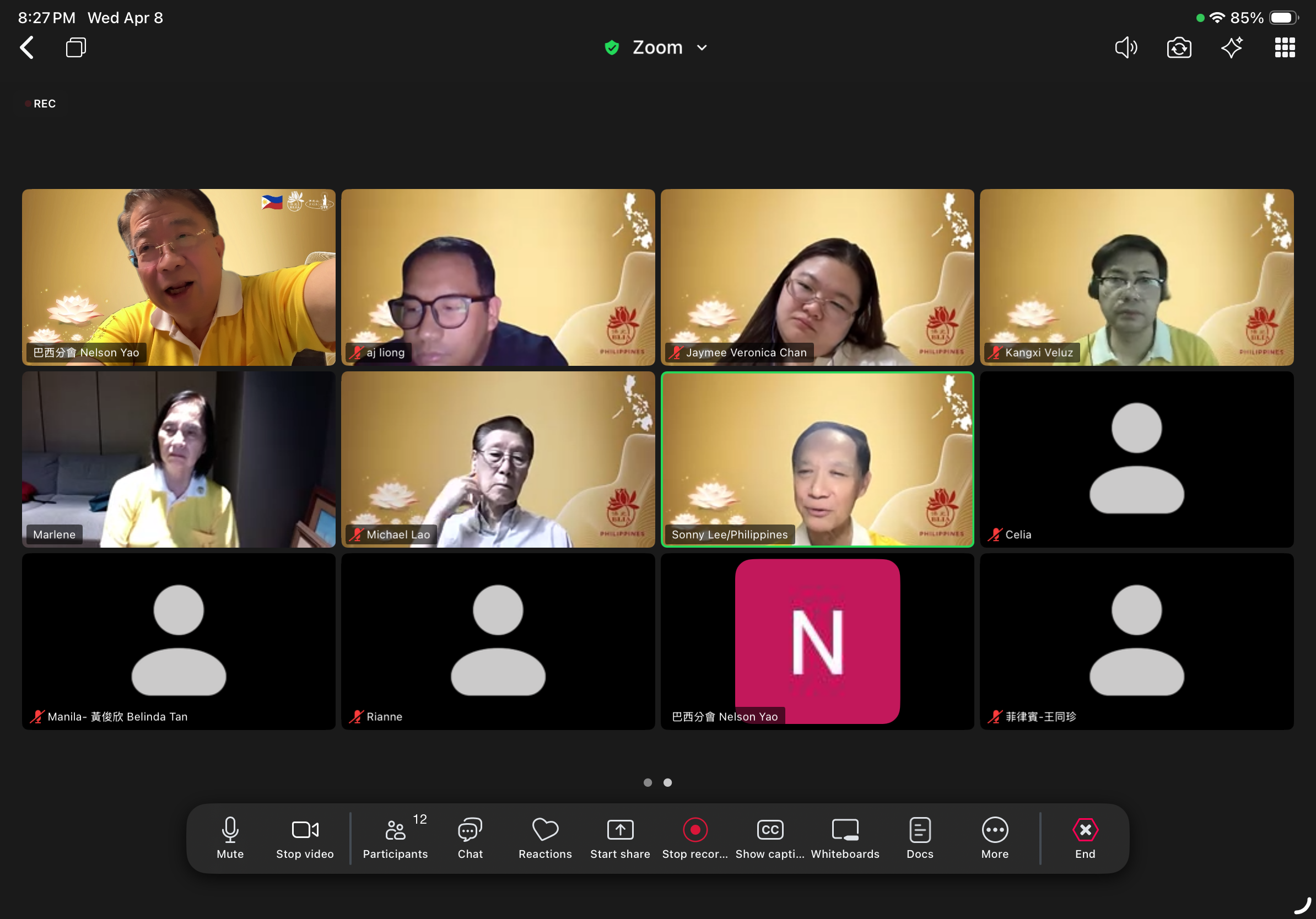Stop video with the camera button
This screenshot has height=919, width=1316.
(x=304, y=837)
